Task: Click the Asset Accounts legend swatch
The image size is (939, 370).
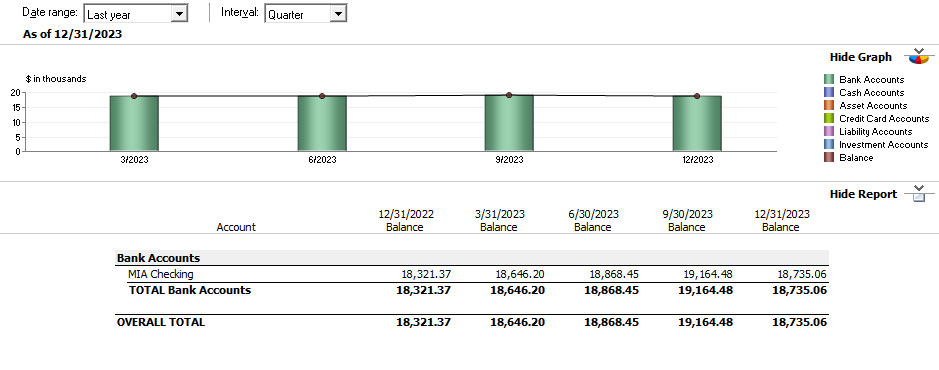Action: point(829,105)
